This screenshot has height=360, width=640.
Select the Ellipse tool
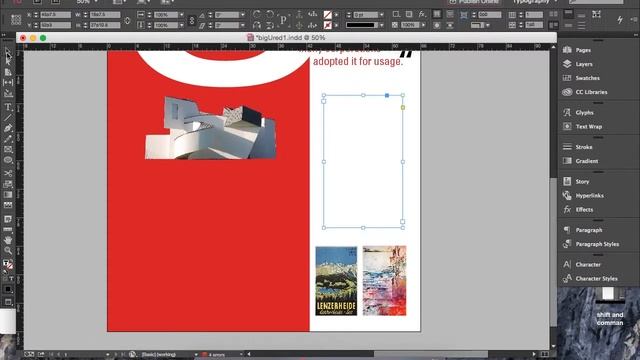click(8, 160)
